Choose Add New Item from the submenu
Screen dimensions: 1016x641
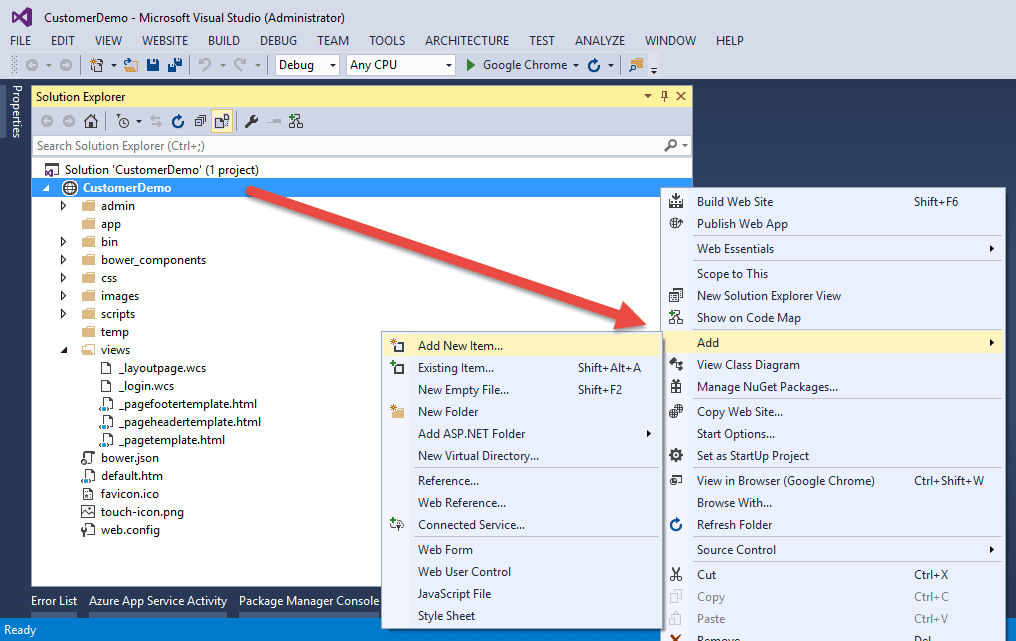click(522, 345)
